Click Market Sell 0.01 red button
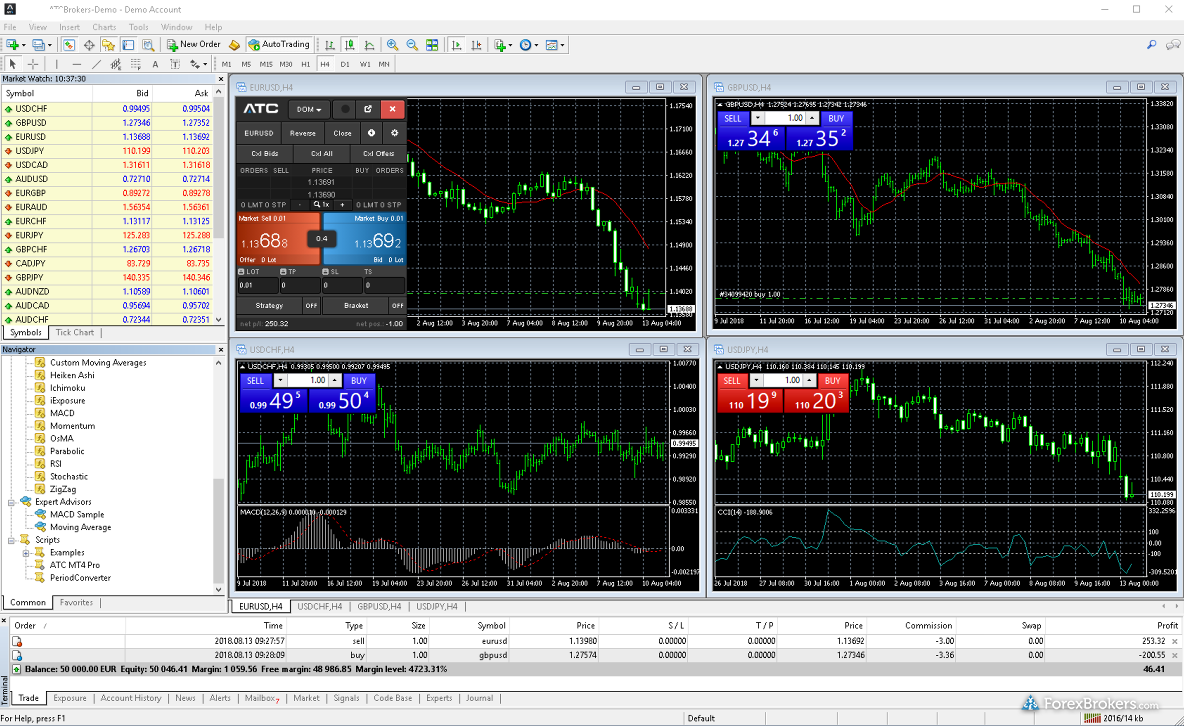Image resolution: width=1184 pixels, height=726 pixels. (278, 238)
